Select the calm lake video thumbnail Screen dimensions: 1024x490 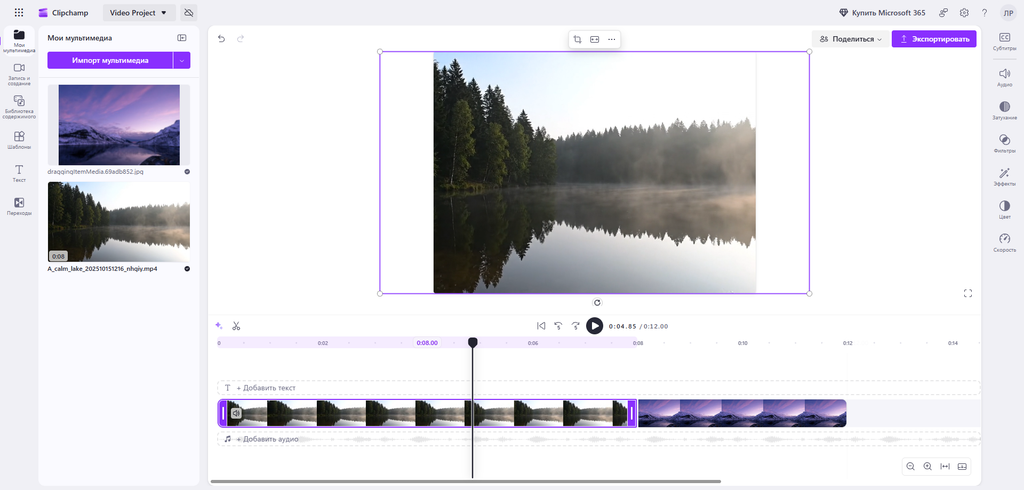tap(119, 222)
